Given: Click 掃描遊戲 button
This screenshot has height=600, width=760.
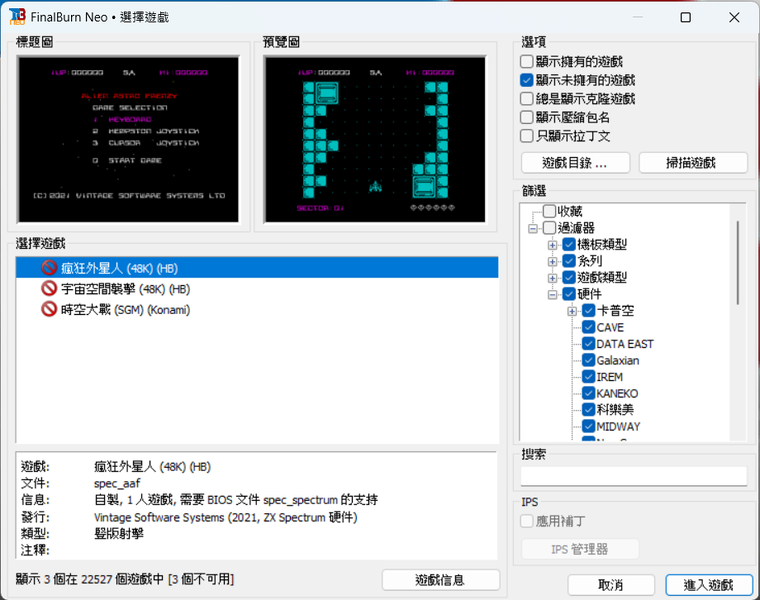Looking at the screenshot, I should pos(693,163).
